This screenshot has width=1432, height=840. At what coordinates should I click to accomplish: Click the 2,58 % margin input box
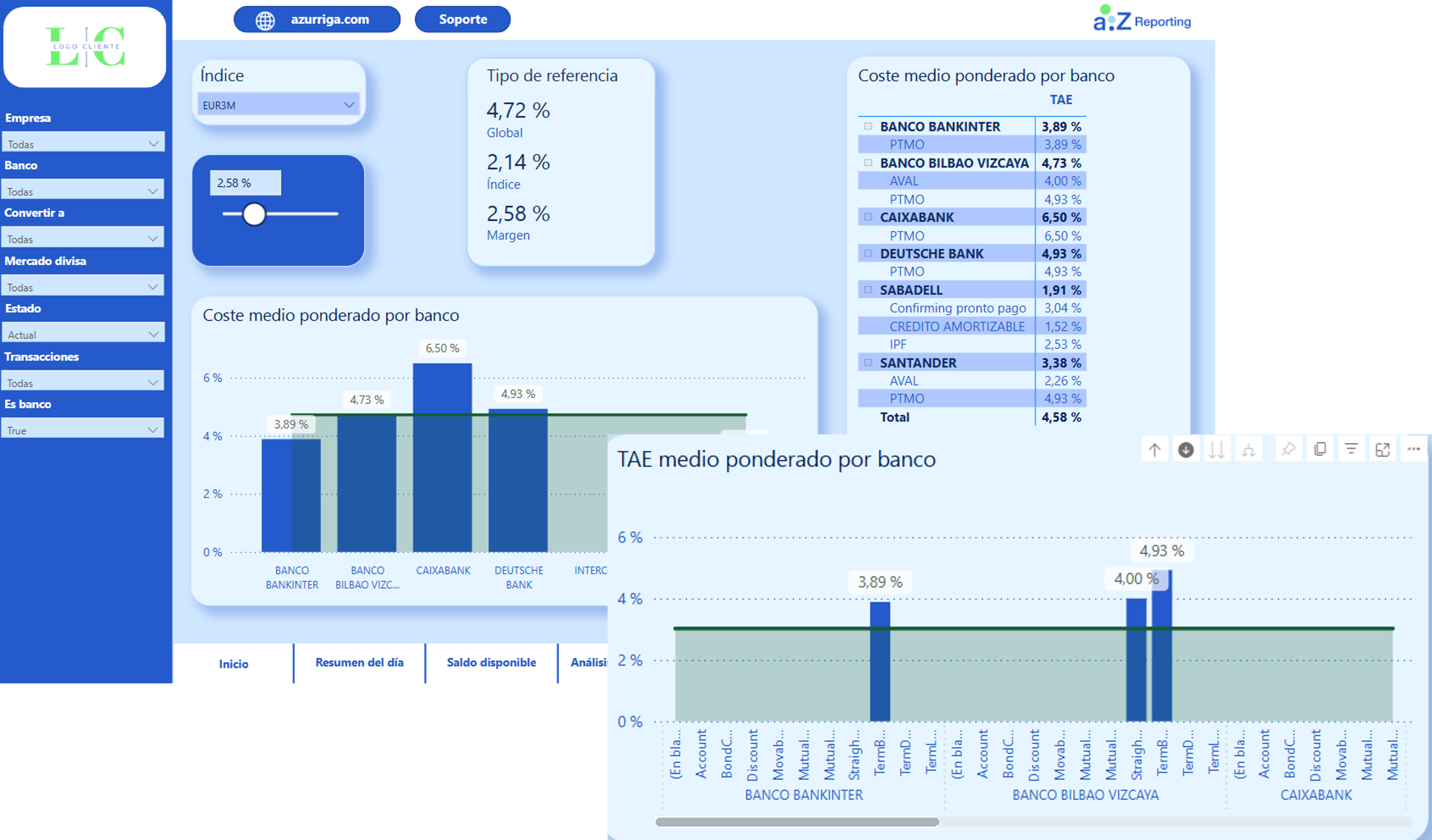[x=246, y=183]
